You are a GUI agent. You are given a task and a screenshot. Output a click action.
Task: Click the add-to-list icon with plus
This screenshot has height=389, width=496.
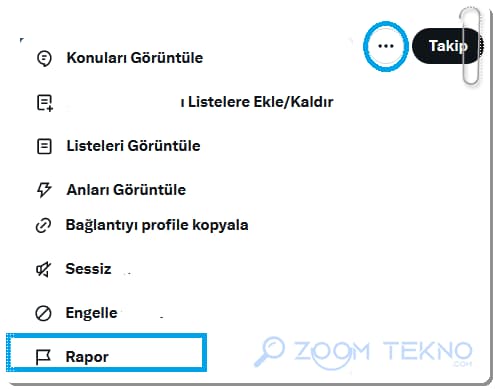(44, 103)
